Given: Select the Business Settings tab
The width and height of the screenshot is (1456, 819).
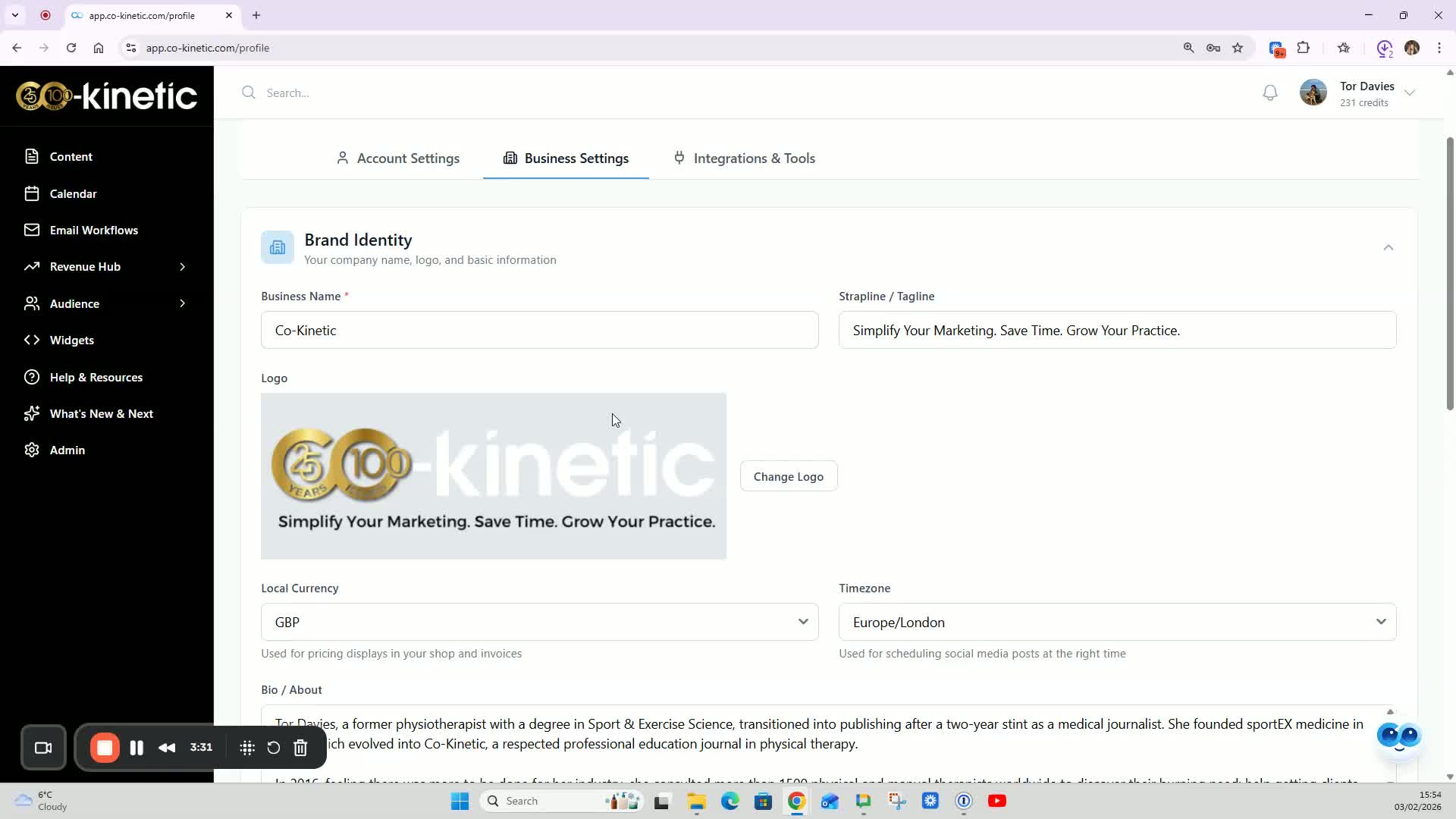Looking at the screenshot, I should [566, 158].
